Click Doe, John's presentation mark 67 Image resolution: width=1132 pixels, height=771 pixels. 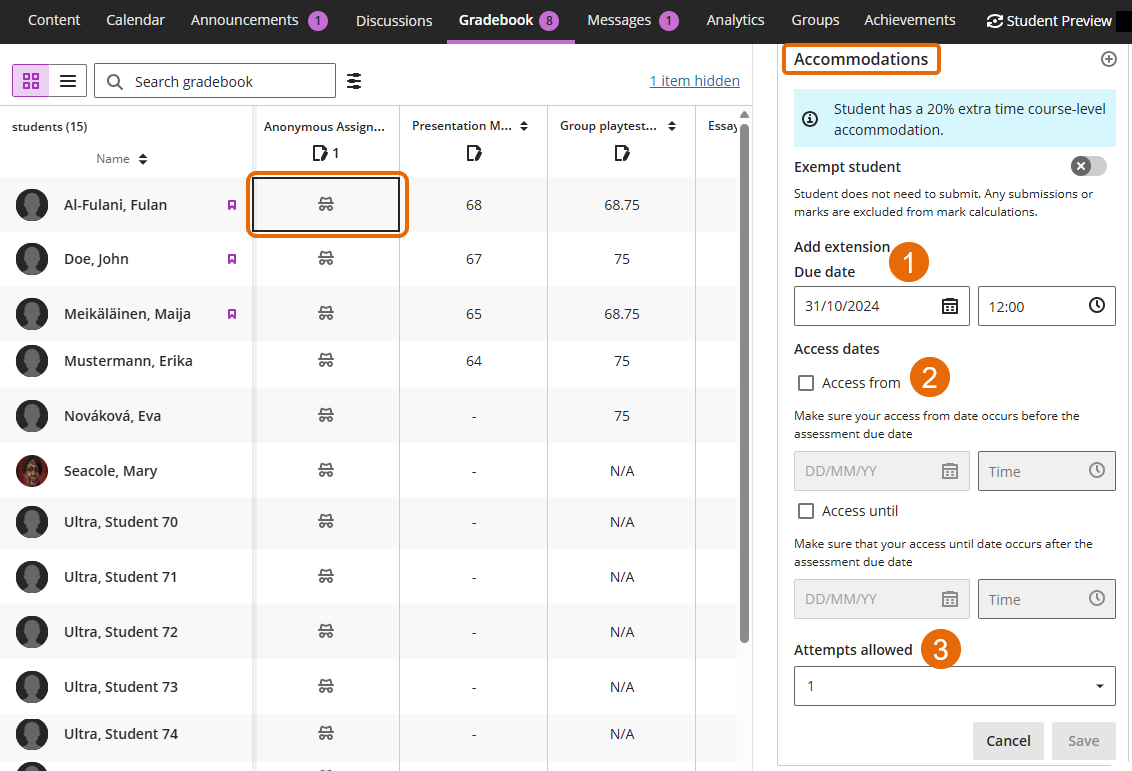[474, 258]
